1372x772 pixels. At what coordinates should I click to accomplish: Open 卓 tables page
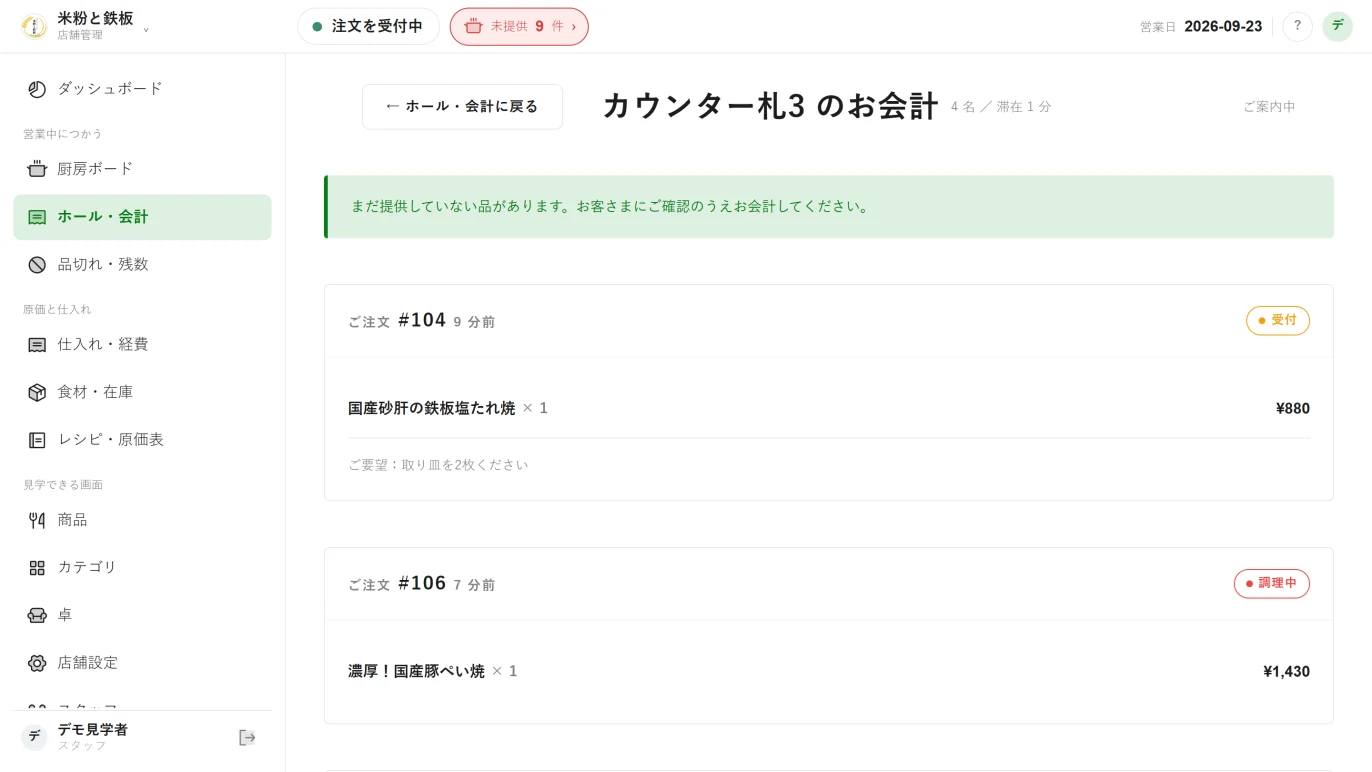click(142, 615)
